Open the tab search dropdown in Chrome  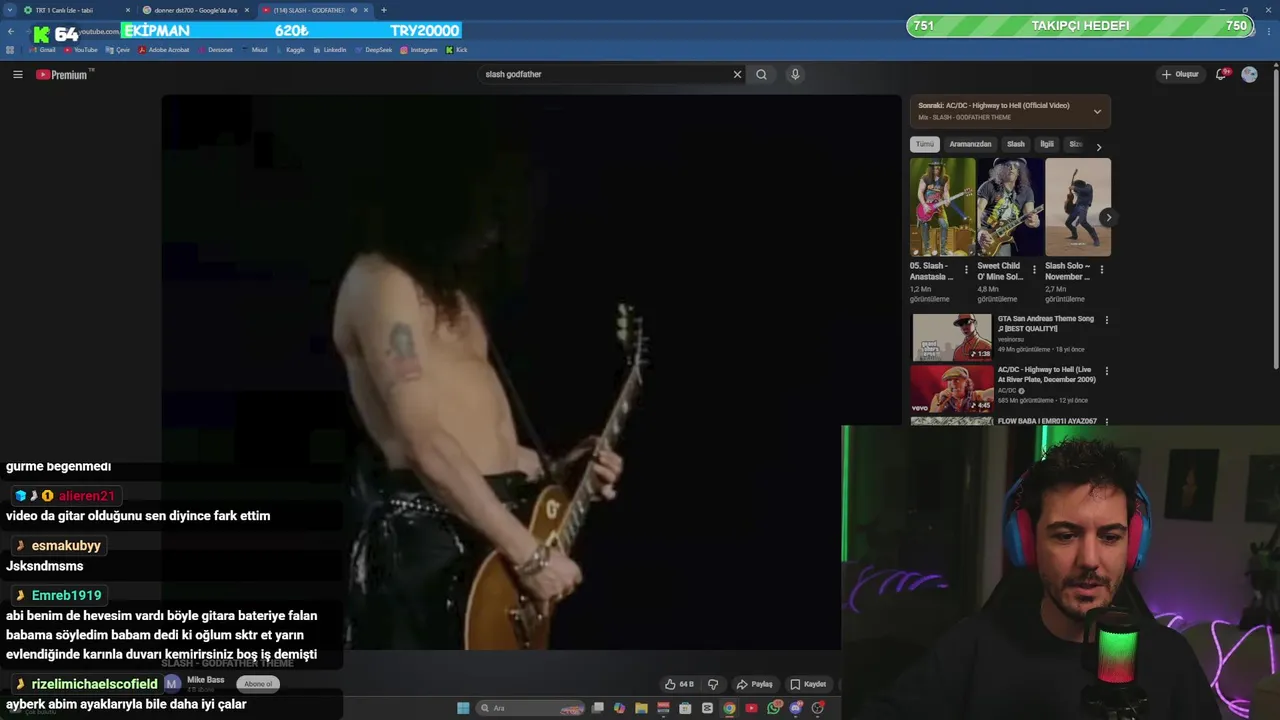click(10, 10)
